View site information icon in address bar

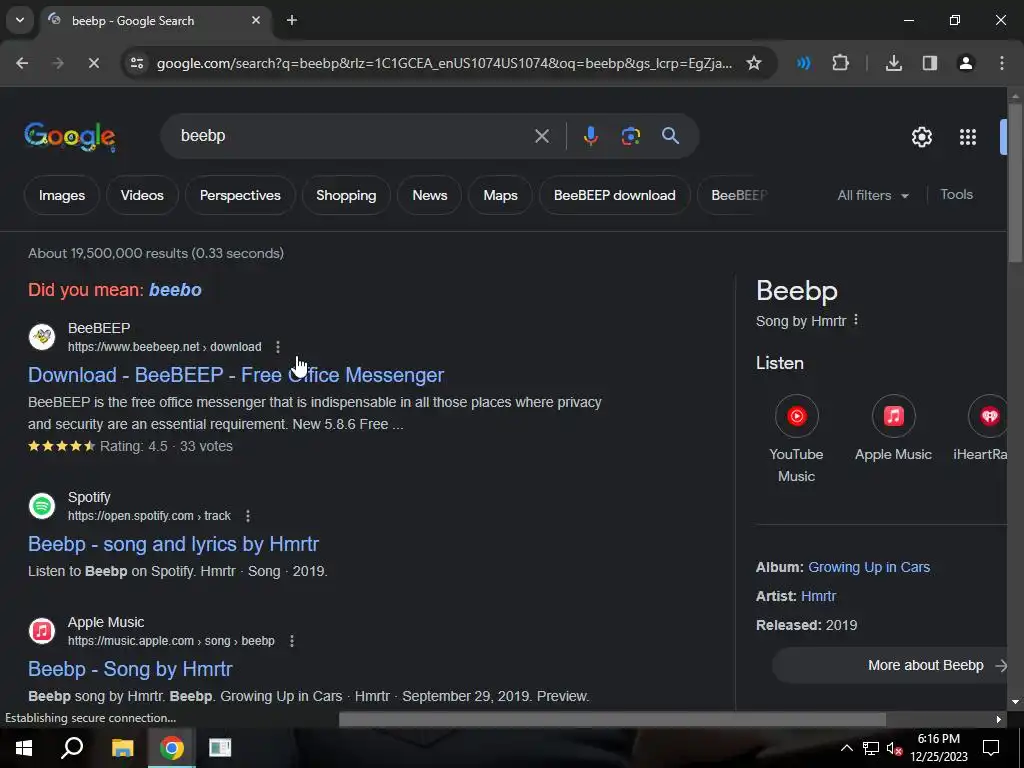coord(136,63)
